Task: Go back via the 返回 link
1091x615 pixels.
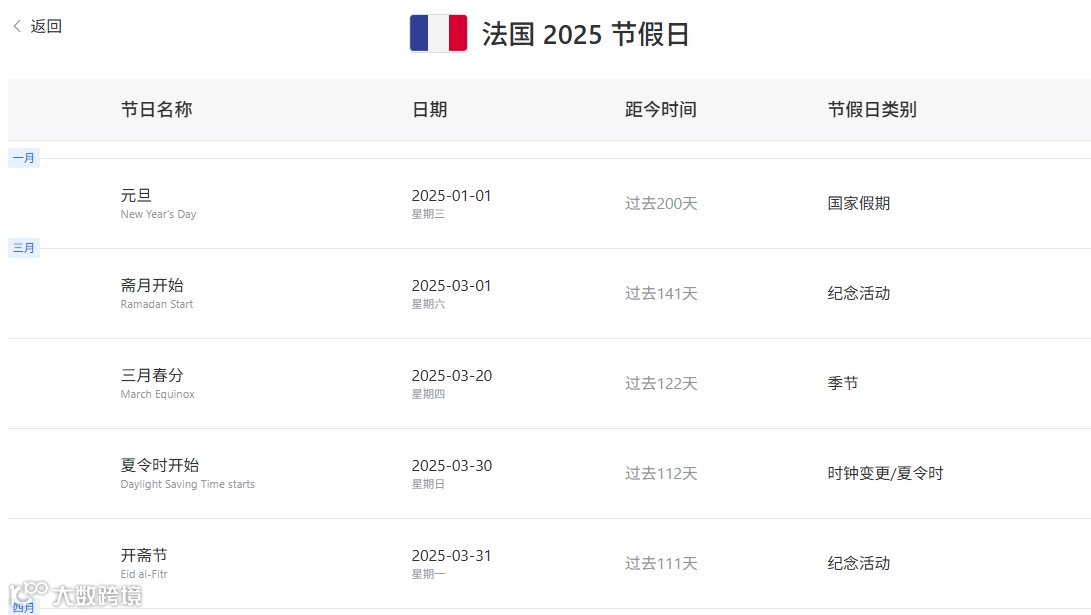Action: pos(46,26)
